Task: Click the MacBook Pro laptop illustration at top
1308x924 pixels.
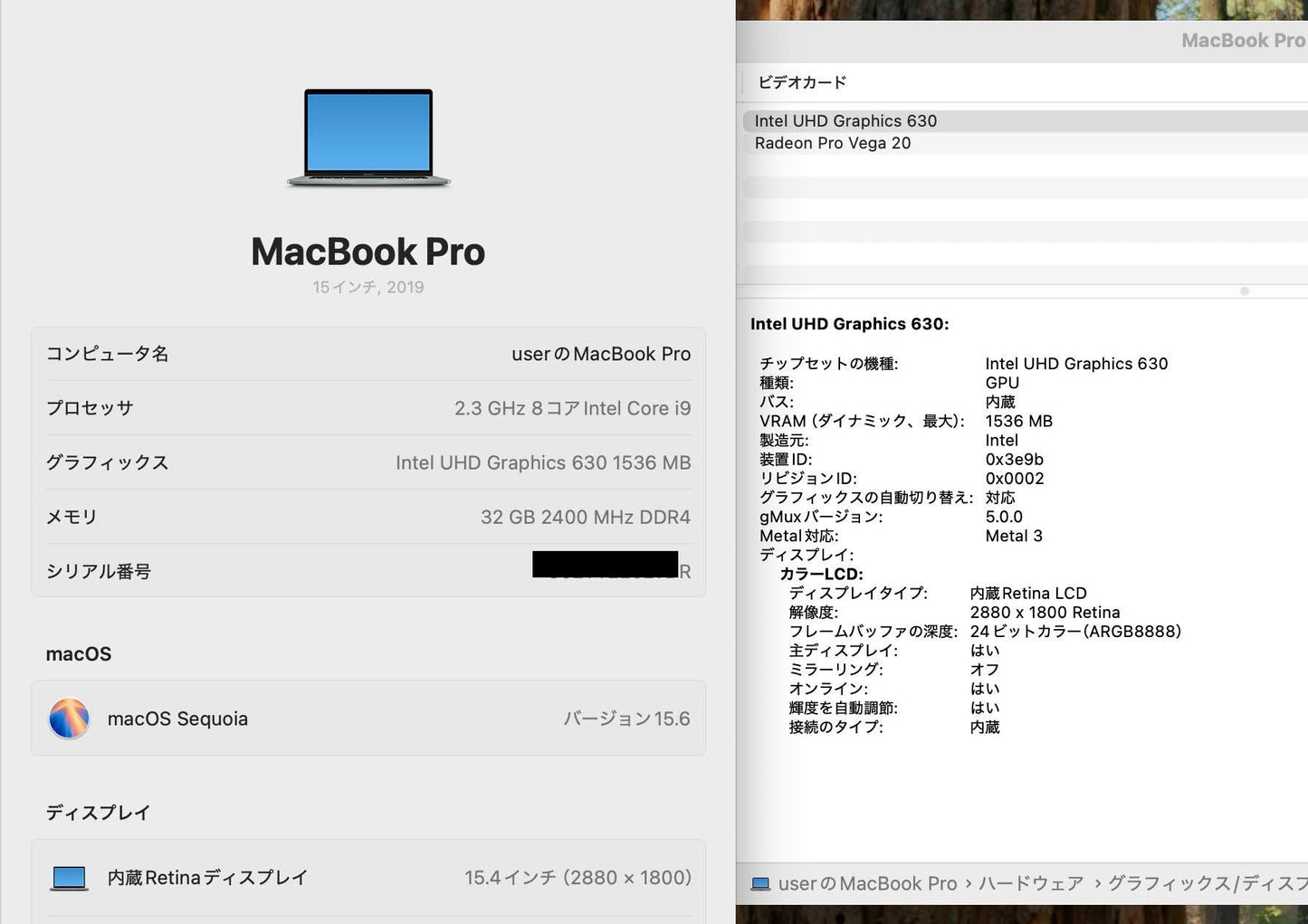Action: (x=368, y=138)
